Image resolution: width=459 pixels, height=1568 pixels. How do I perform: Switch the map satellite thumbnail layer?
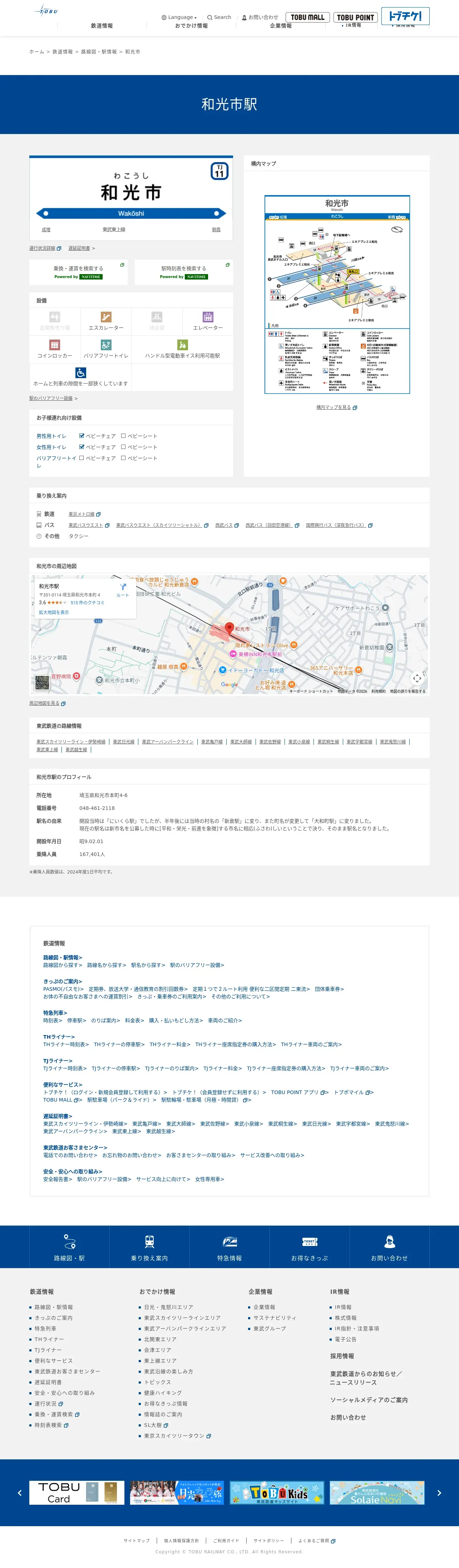point(42,683)
